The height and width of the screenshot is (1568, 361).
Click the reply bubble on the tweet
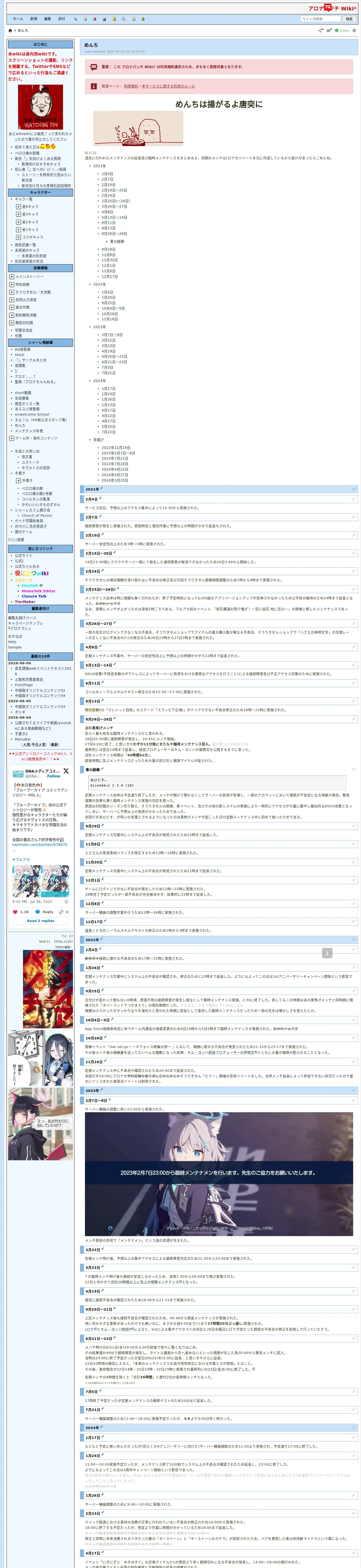tap(38, 912)
